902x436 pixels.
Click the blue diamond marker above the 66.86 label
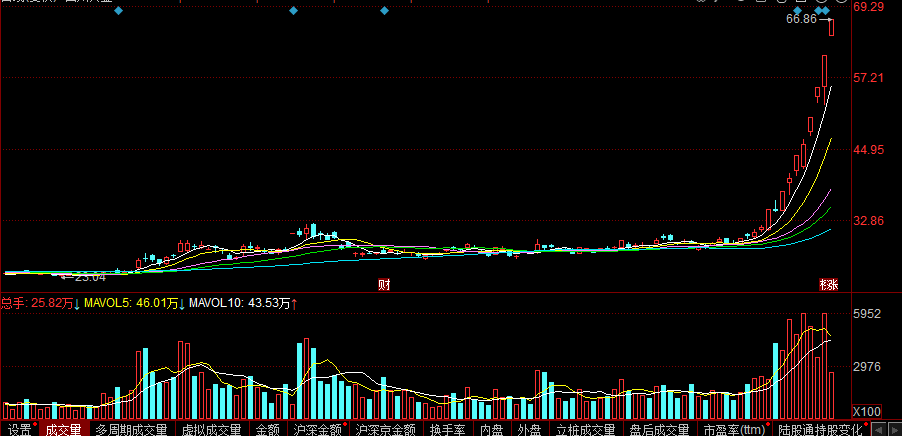797,10
